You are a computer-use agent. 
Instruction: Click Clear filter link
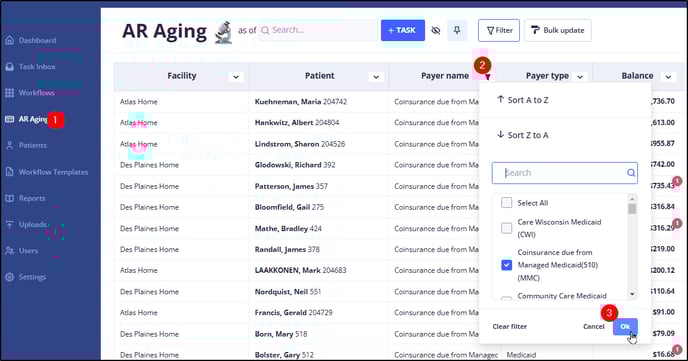point(509,326)
